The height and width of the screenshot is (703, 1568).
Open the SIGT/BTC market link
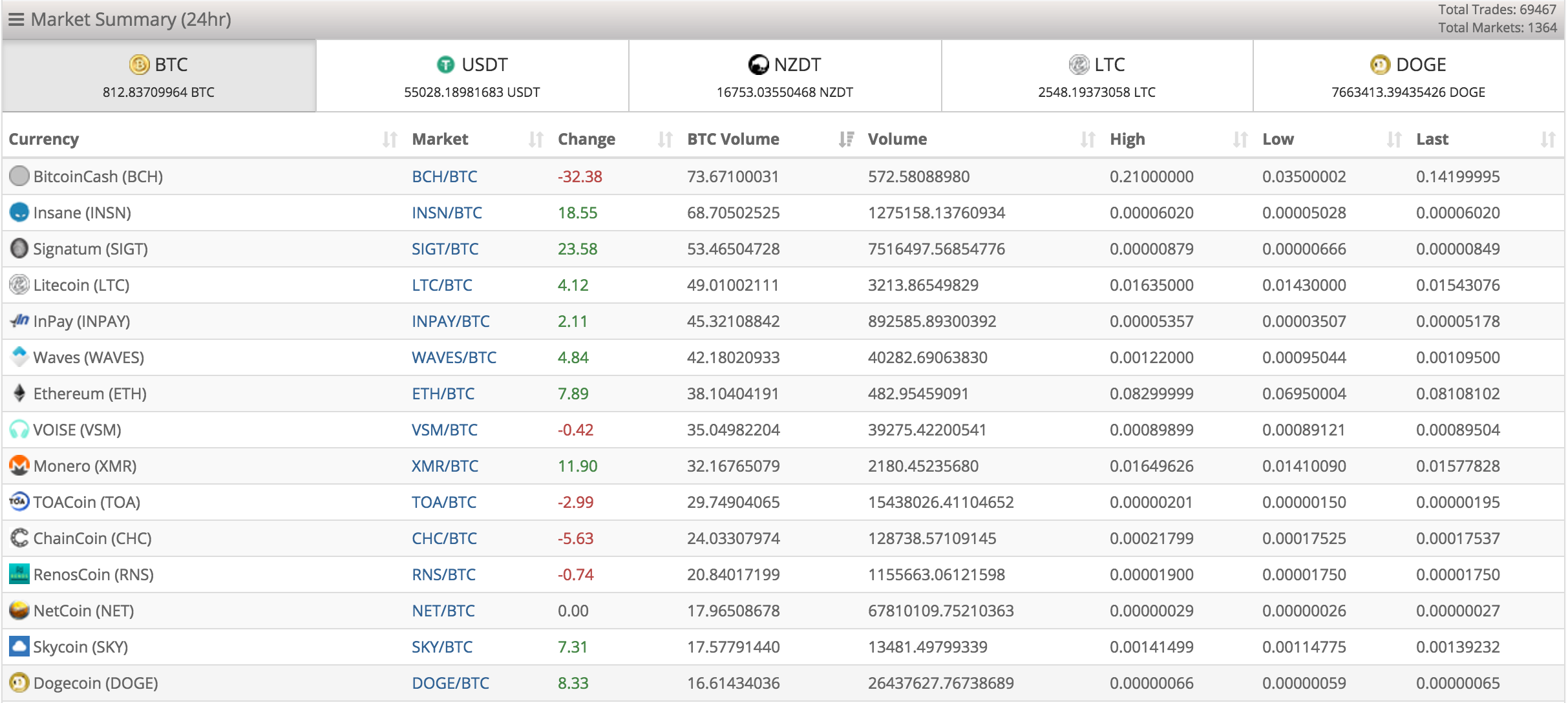[x=445, y=249]
